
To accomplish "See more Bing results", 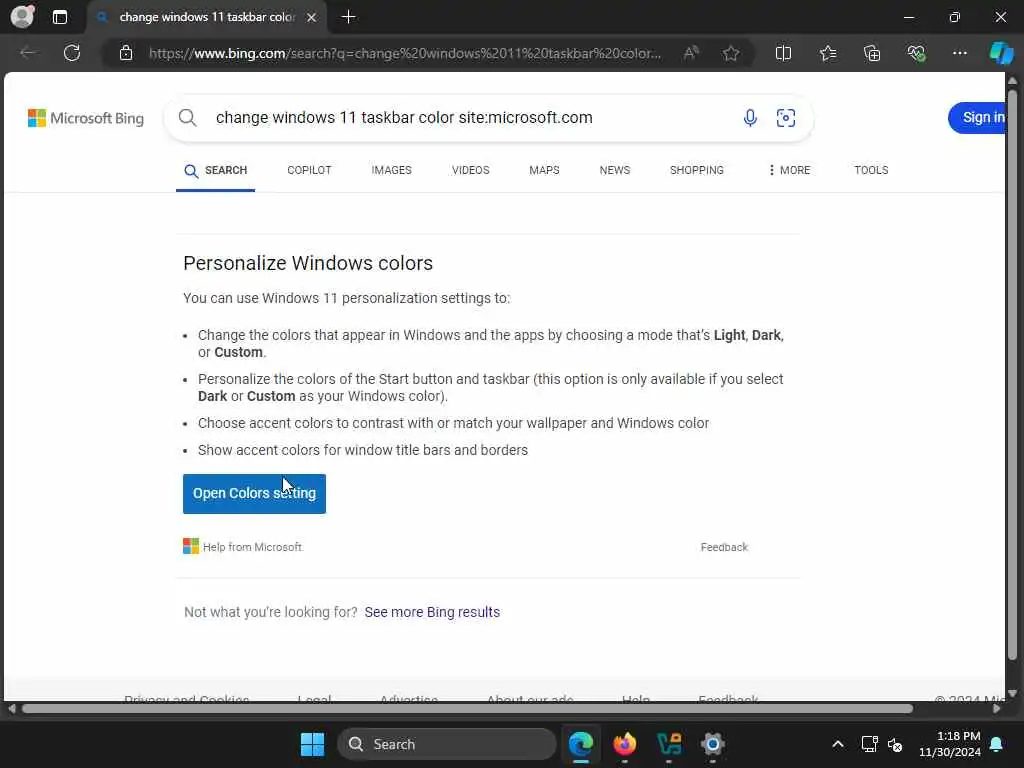I will tap(432, 612).
